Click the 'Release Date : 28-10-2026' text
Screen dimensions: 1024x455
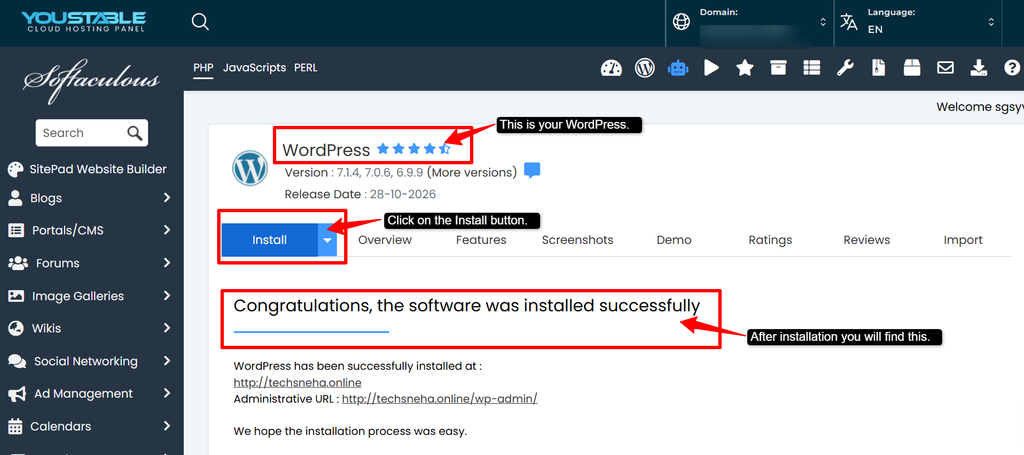pos(360,194)
